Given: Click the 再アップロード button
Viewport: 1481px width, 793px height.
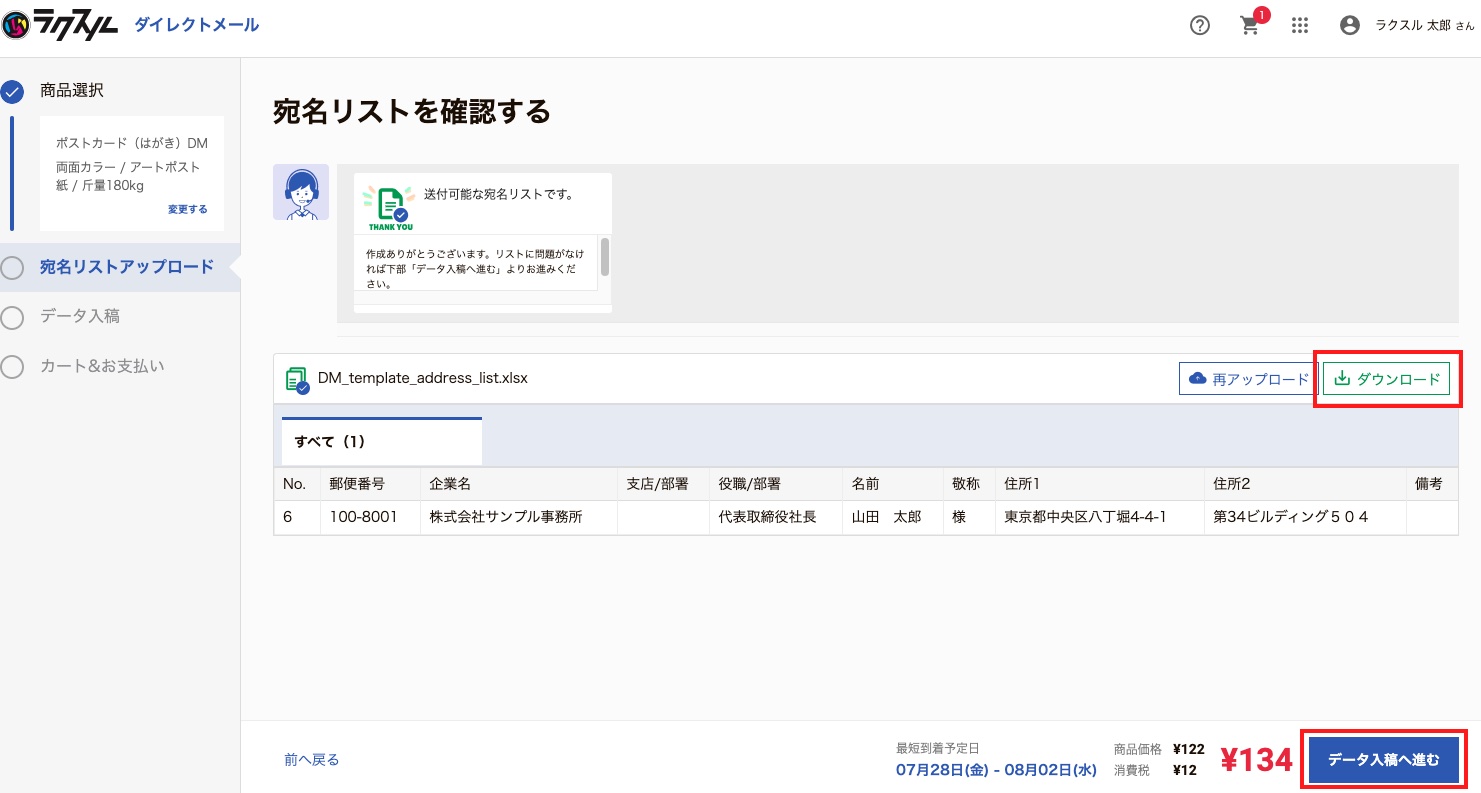Looking at the screenshot, I should pos(1249,379).
